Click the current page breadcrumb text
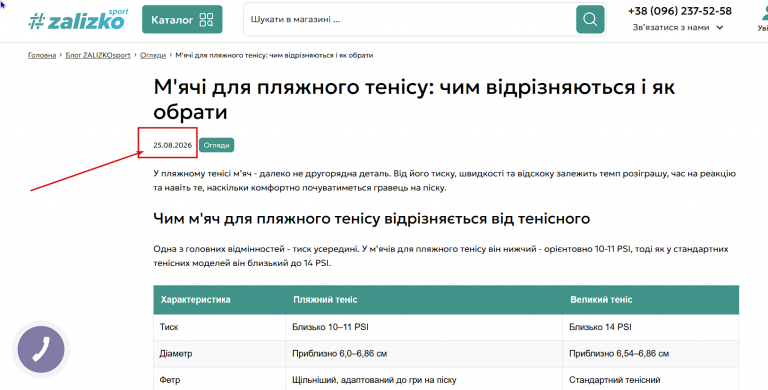The width and height of the screenshot is (768, 390). click(x=274, y=55)
